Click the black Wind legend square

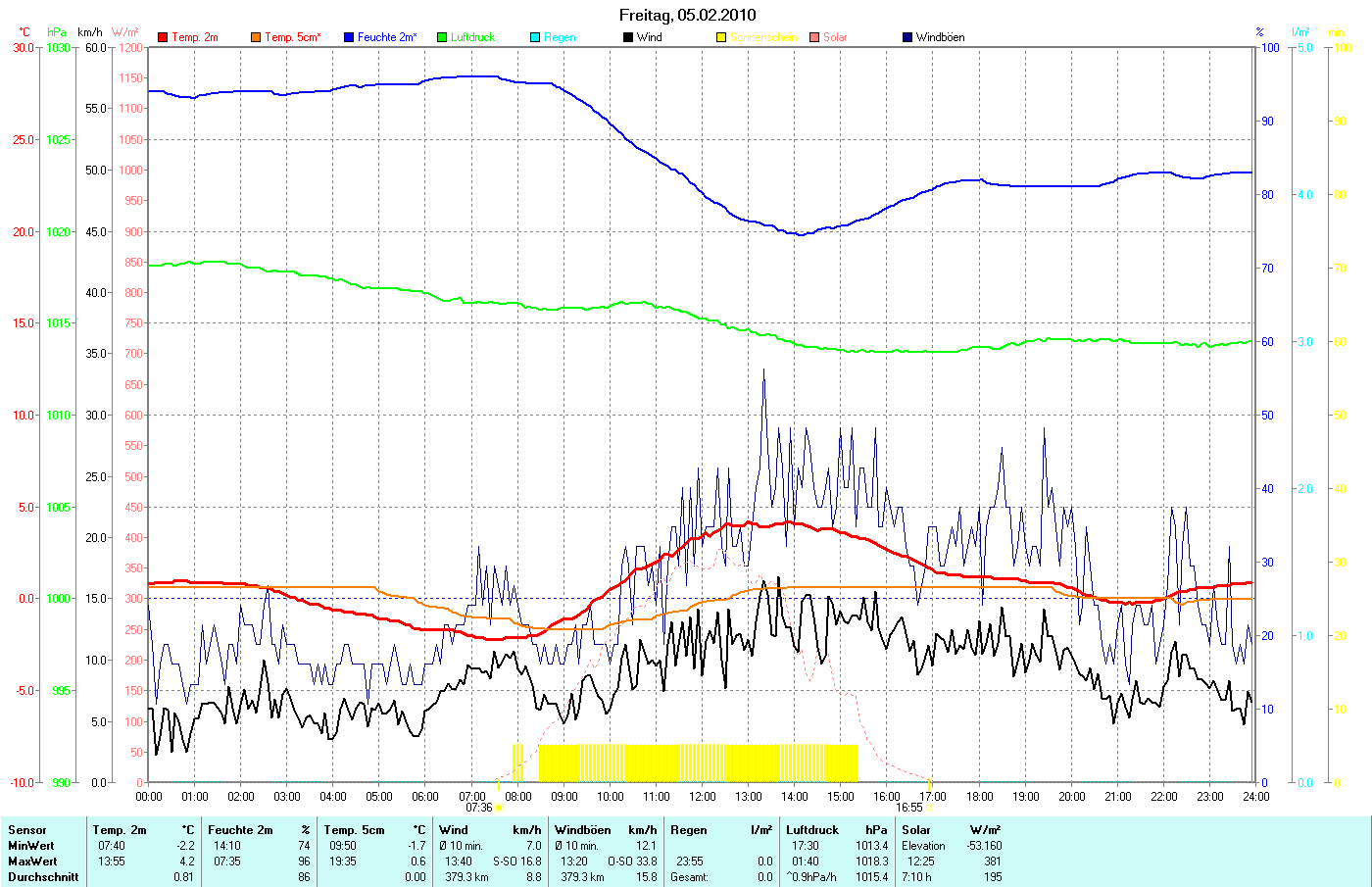(628, 37)
